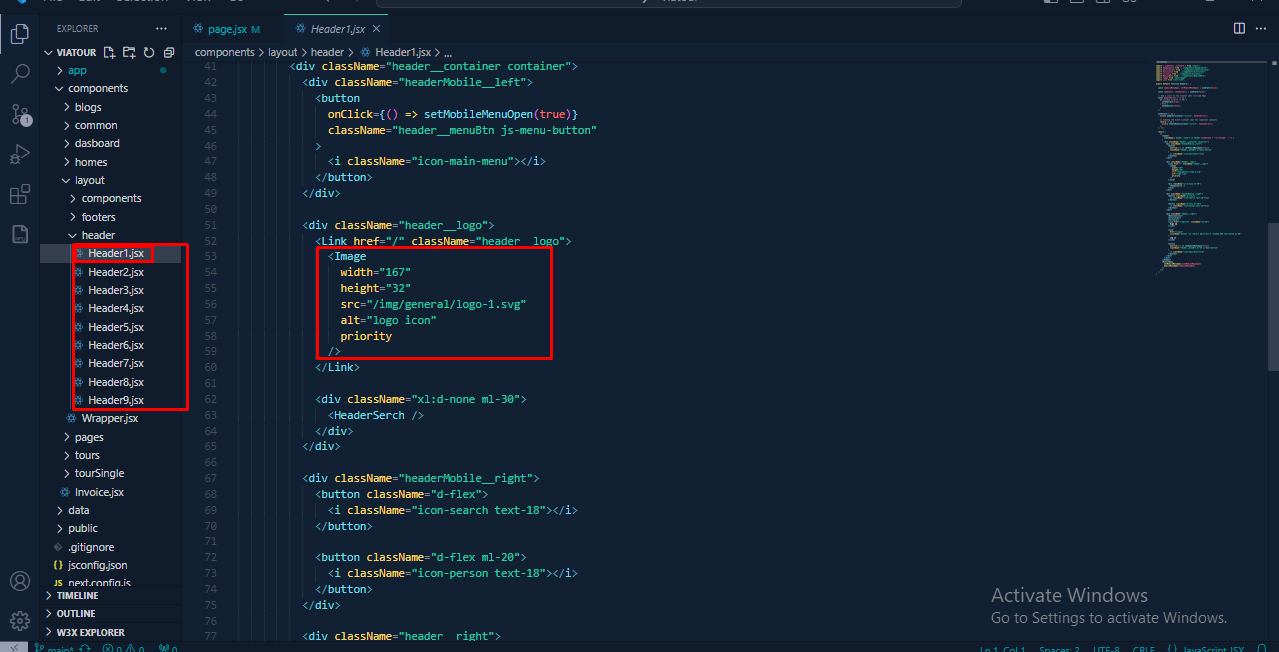Image resolution: width=1279 pixels, height=652 pixels.
Task: Switch to the page.jsx tab
Action: pyautogui.click(x=226, y=29)
